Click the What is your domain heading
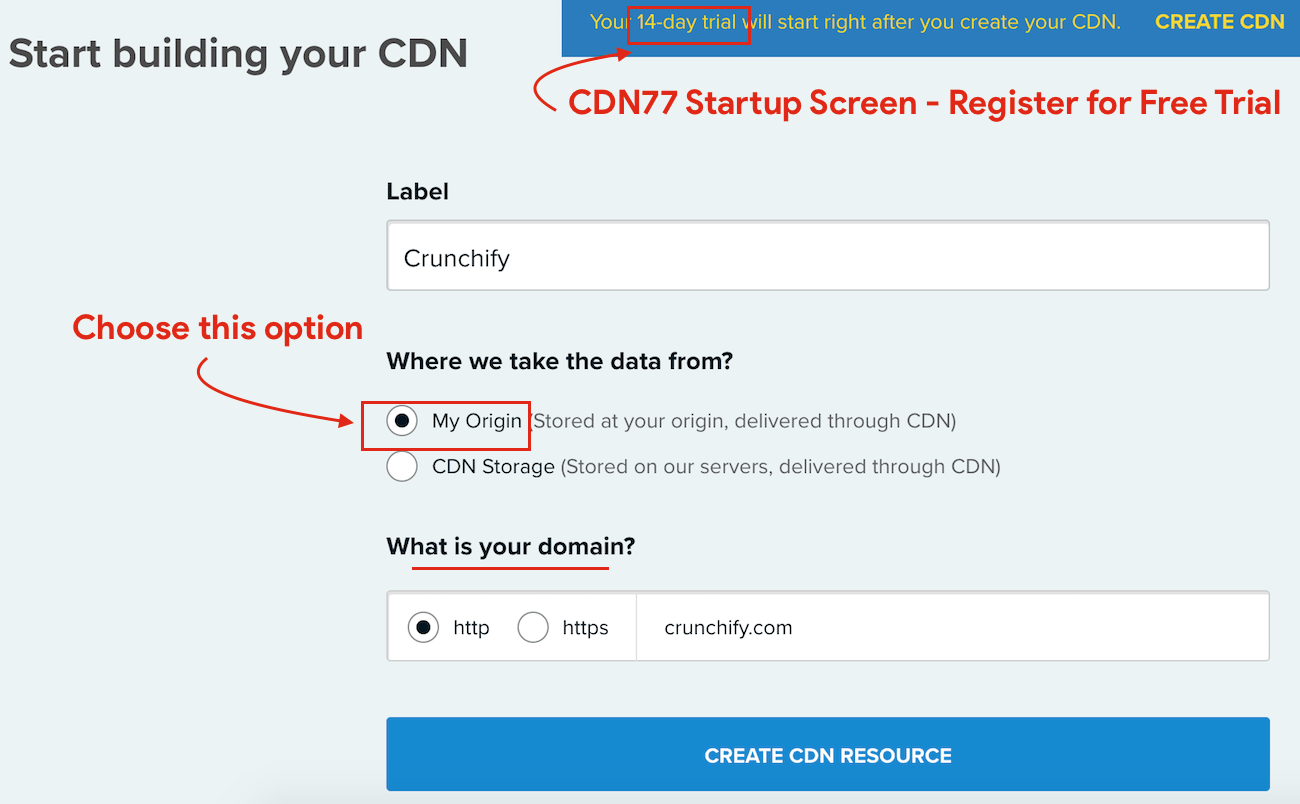Screen dimensions: 1300x804 coord(511,547)
